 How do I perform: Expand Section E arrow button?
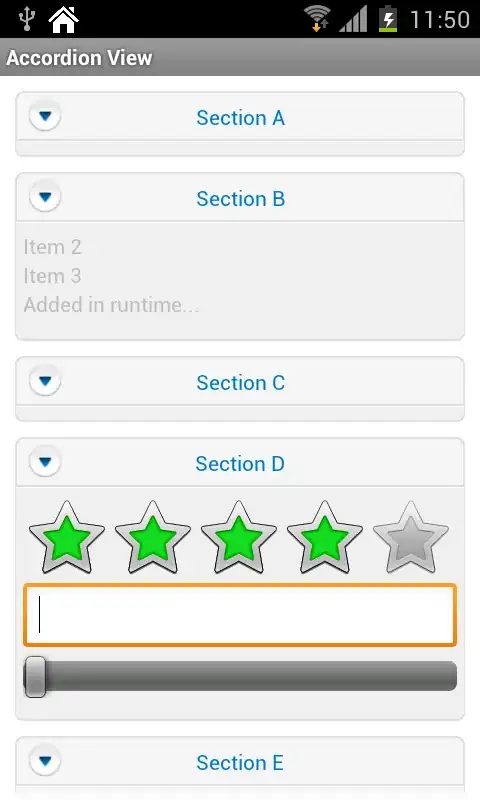tap(45, 761)
